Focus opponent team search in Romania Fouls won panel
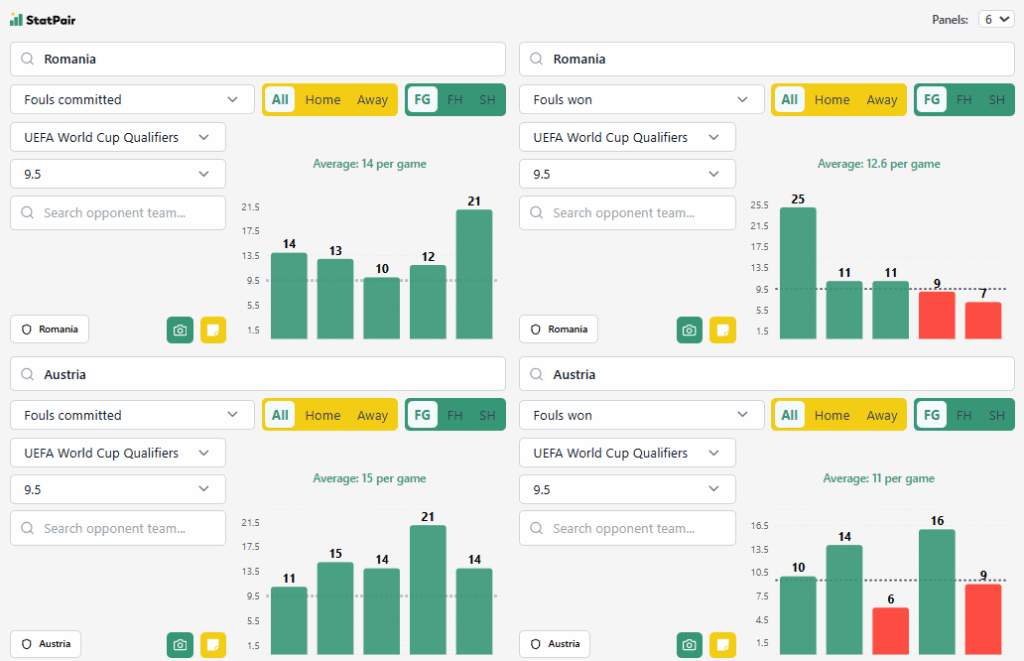1024x661 pixels. [627, 213]
